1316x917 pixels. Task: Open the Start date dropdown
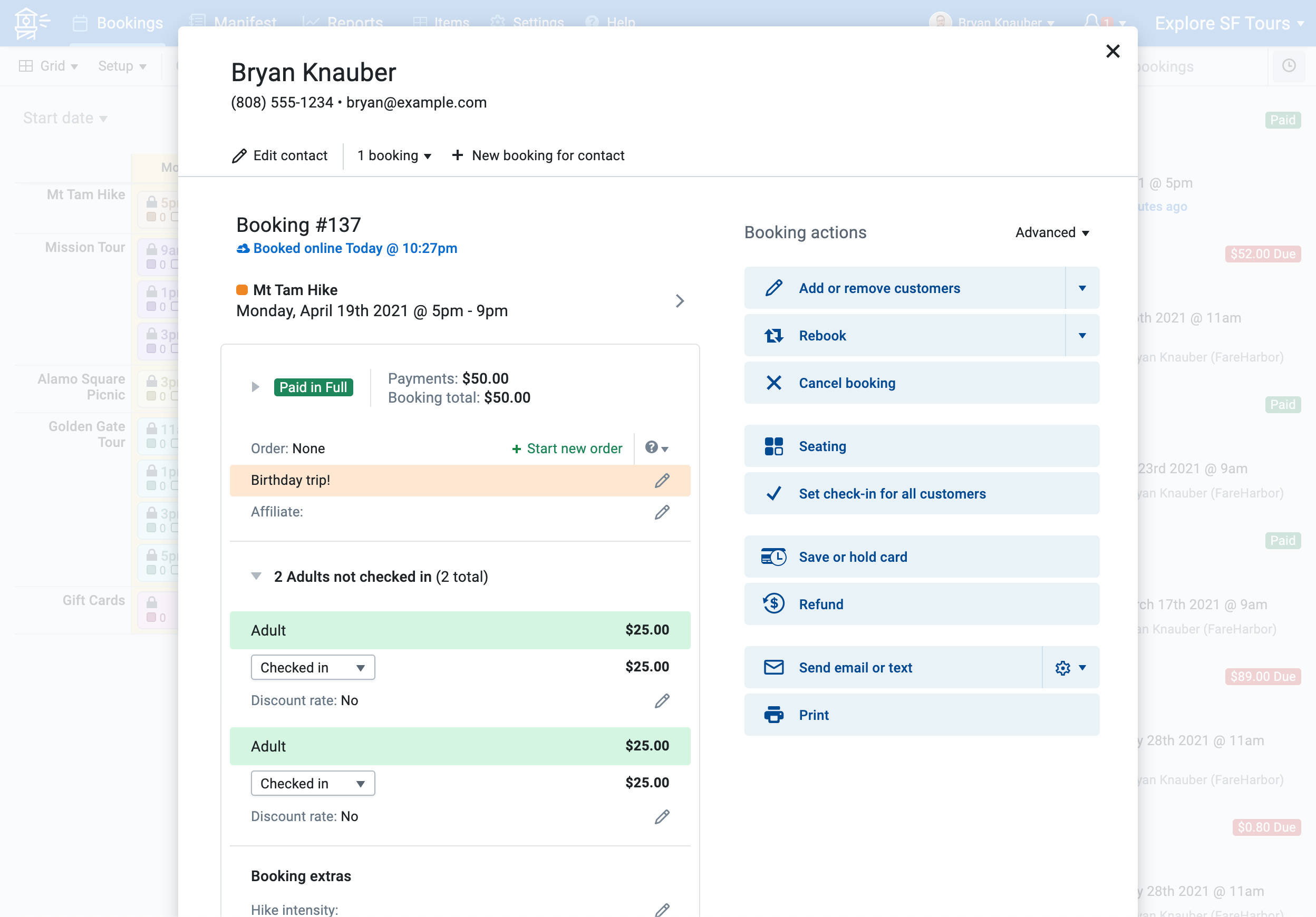pos(65,119)
